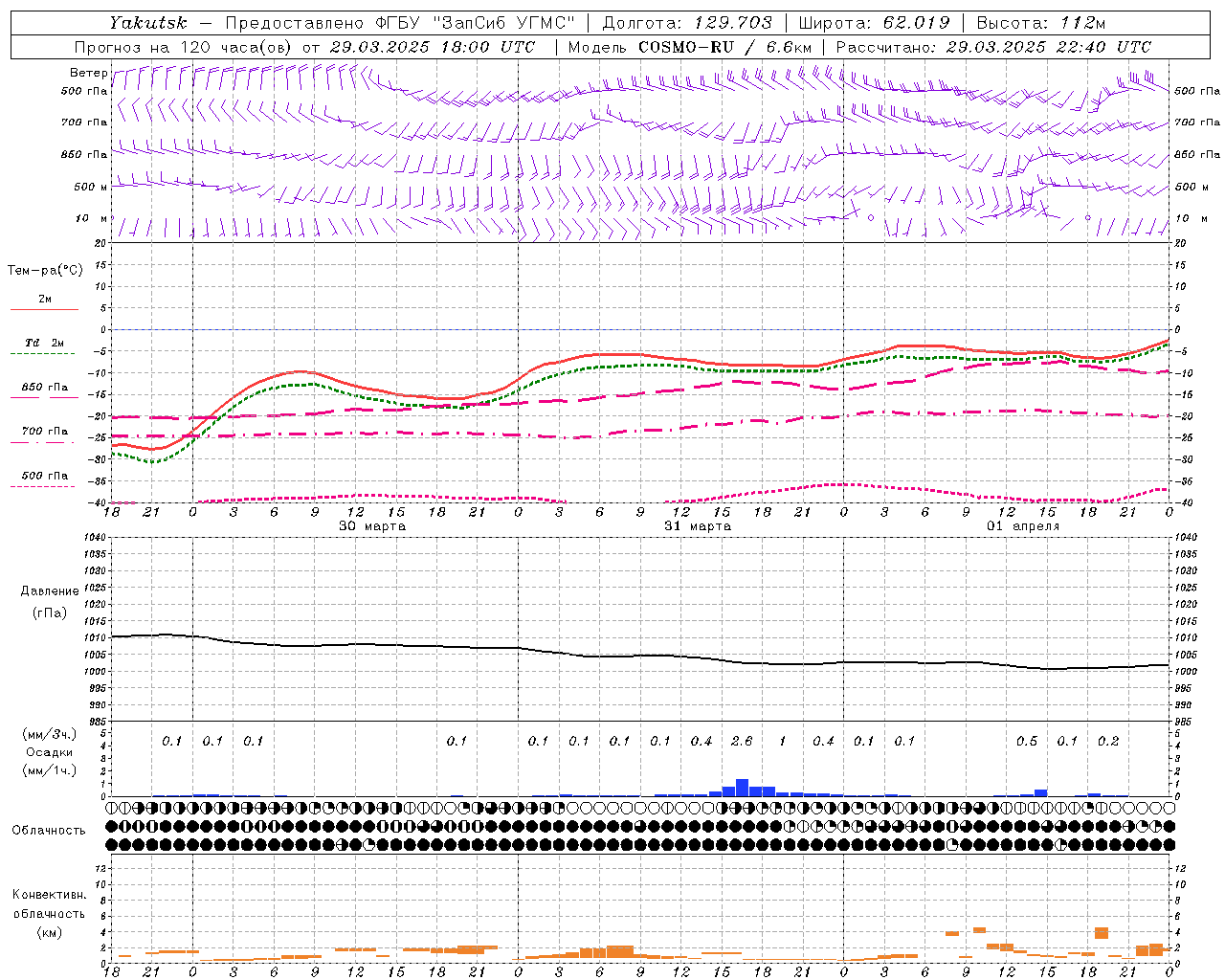Click the Td 2м dewpoint legend entry
This screenshot has width=1225, height=980.
coord(44,343)
